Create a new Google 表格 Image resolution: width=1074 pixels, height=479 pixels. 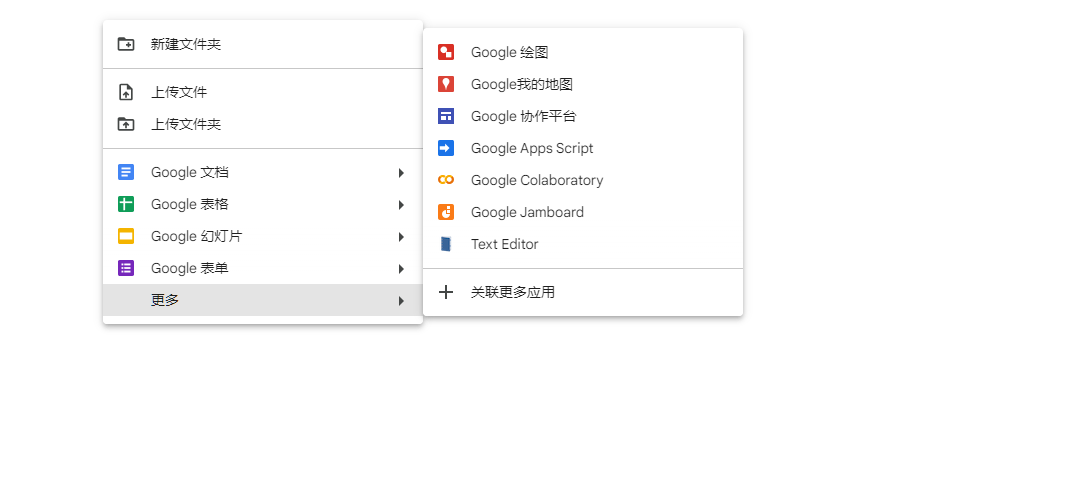(x=263, y=204)
